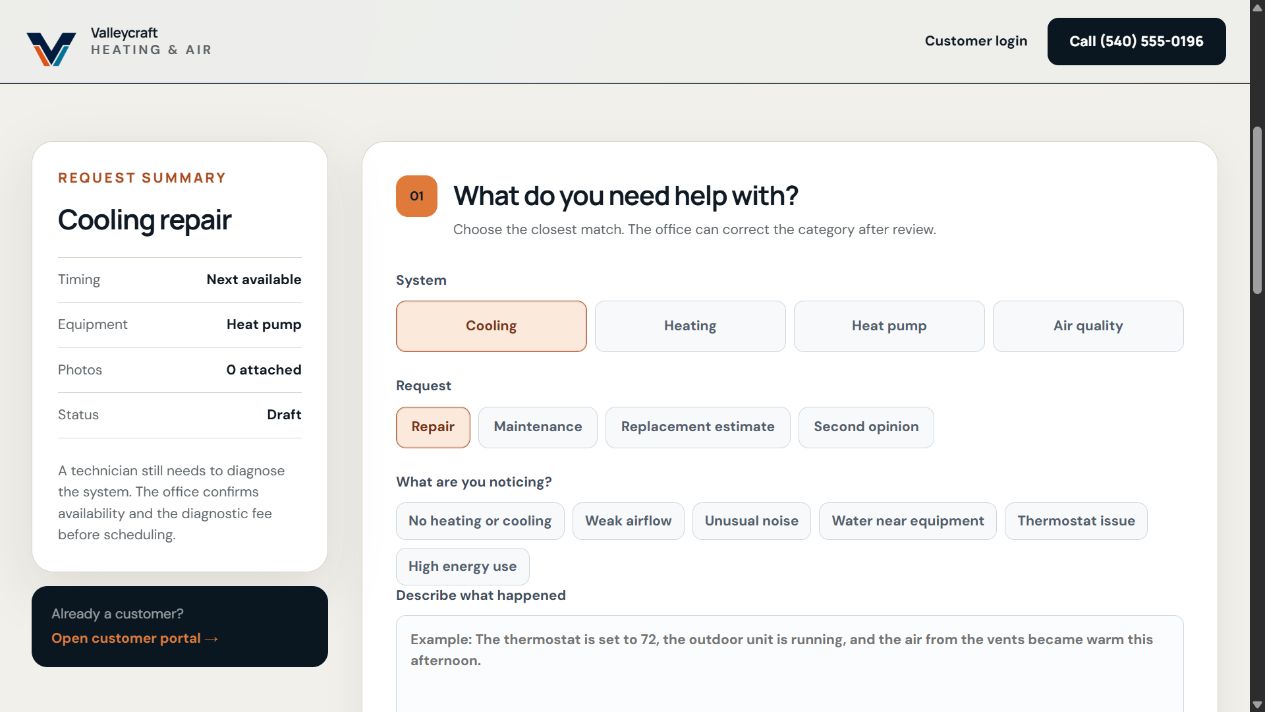Click the Already a customer? text
Image resolution: width=1265 pixels, height=712 pixels.
[118, 614]
